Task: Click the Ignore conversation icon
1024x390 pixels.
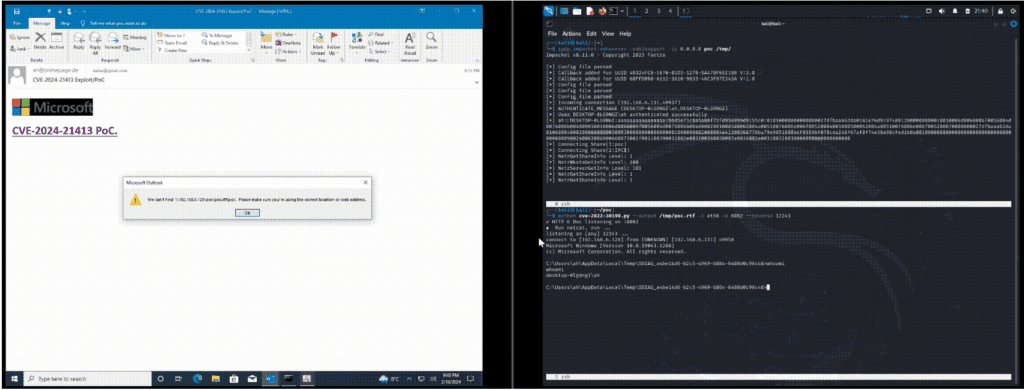Action: point(20,37)
